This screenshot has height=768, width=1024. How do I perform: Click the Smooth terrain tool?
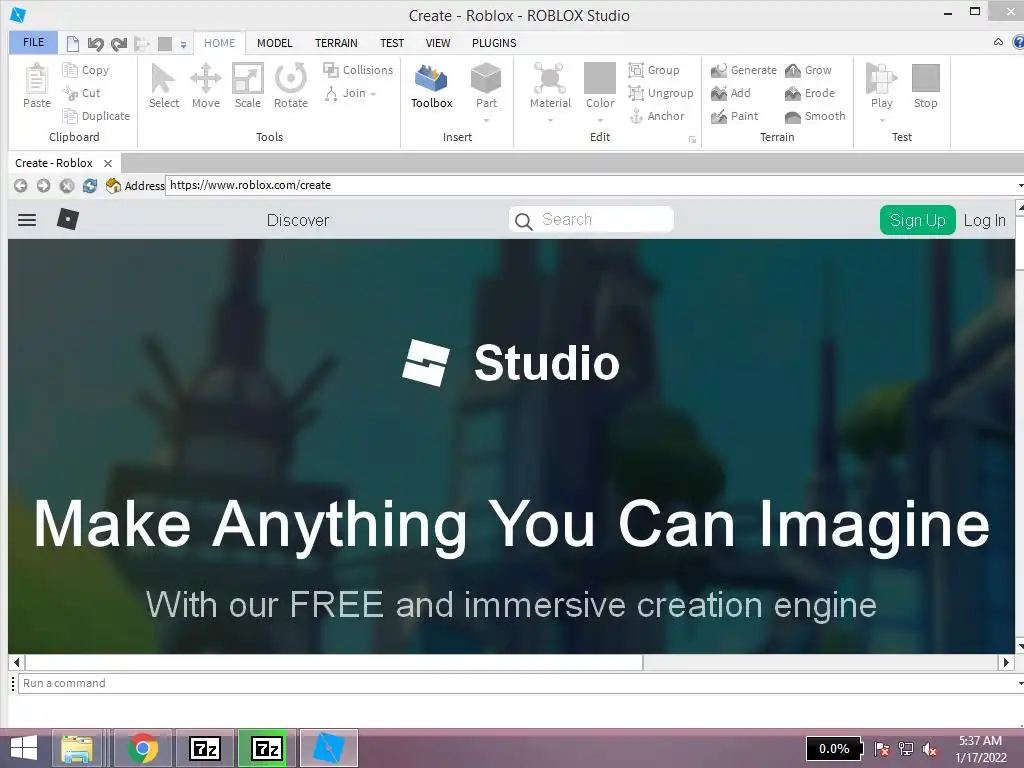click(x=815, y=116)
